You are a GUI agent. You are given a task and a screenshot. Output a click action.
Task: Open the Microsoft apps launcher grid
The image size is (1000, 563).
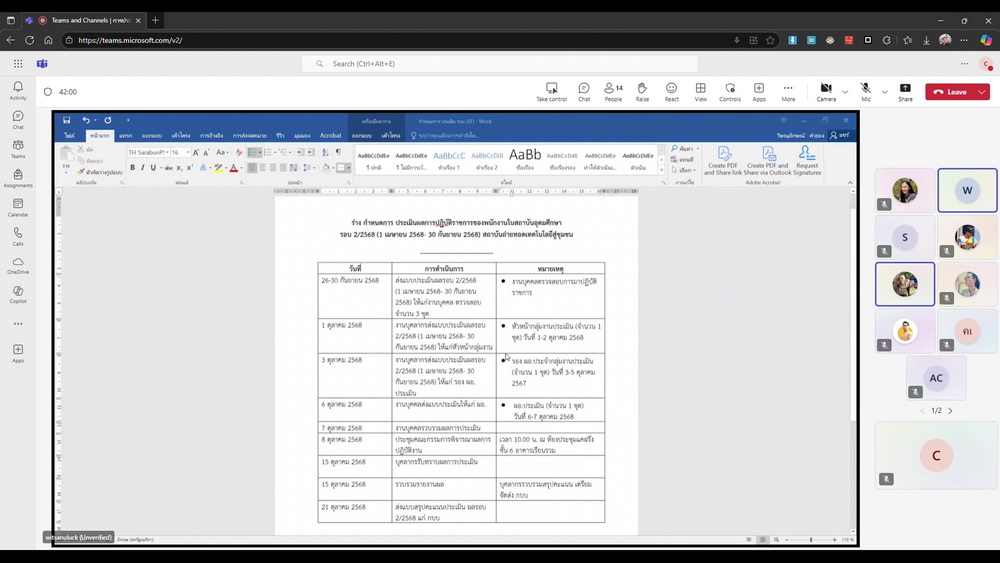pyautogui.click(x=18, y=64)
